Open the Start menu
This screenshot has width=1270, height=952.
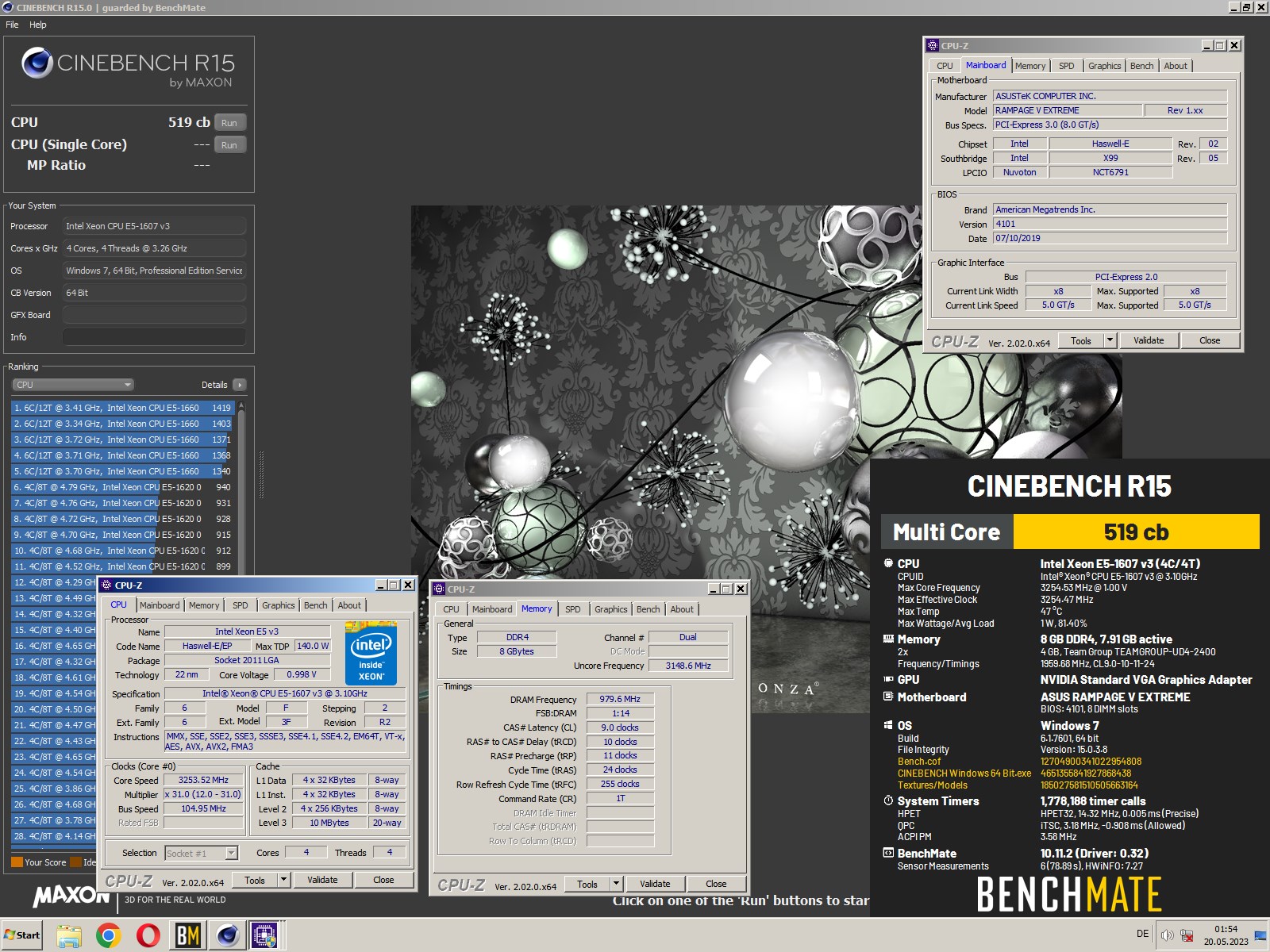[x=22, y=935]
